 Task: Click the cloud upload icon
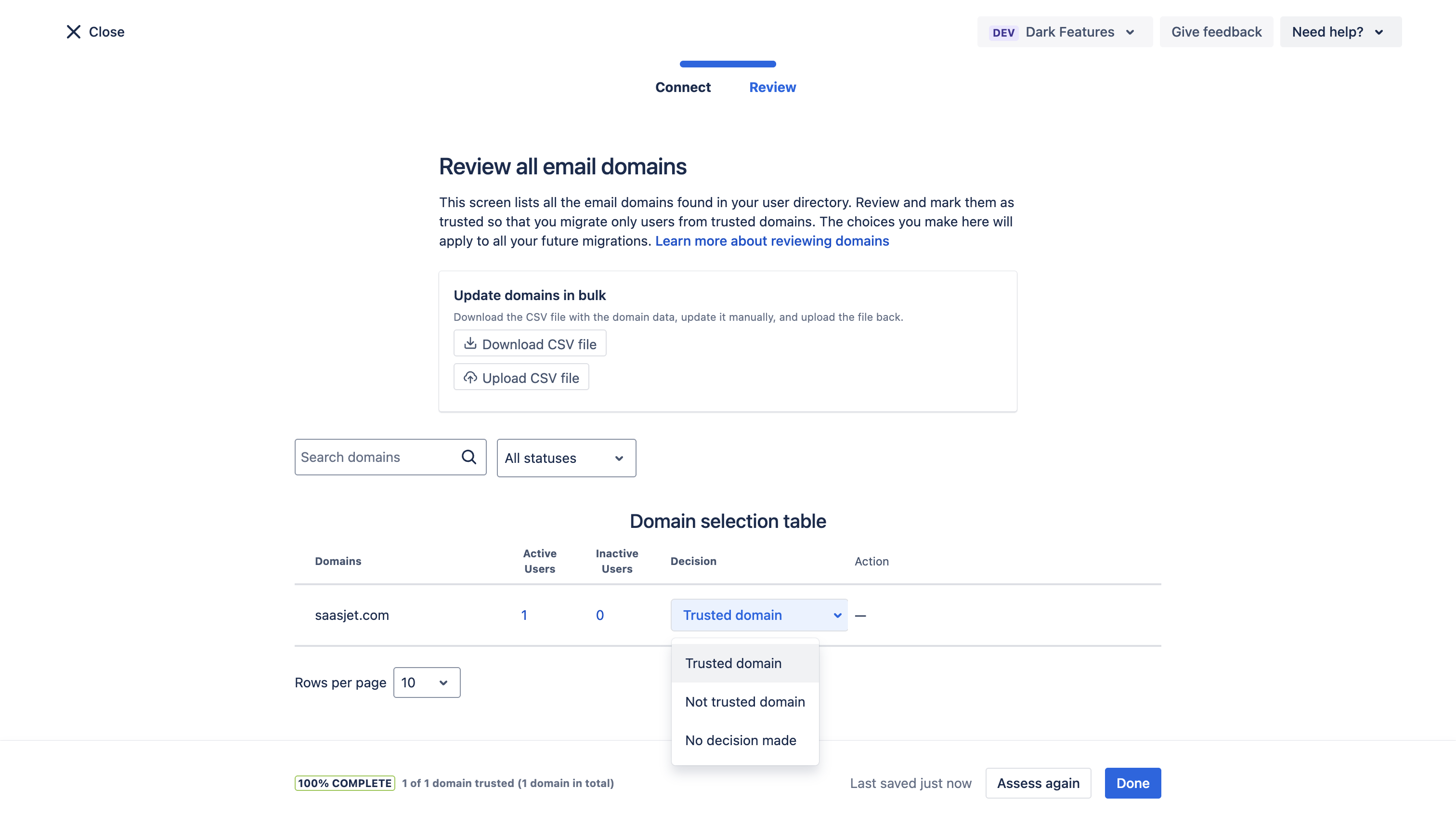click(x=470, y=378)
